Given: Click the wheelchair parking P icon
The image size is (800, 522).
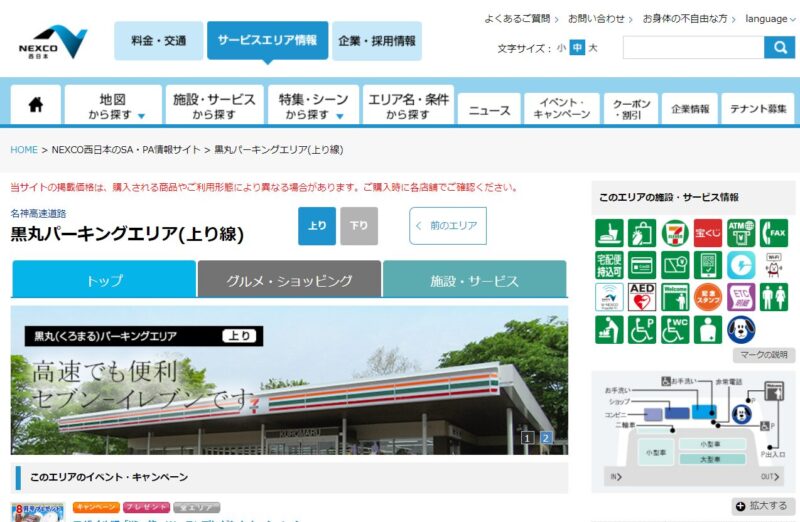Looking at the screenshot, I should [x=642, y=330].
